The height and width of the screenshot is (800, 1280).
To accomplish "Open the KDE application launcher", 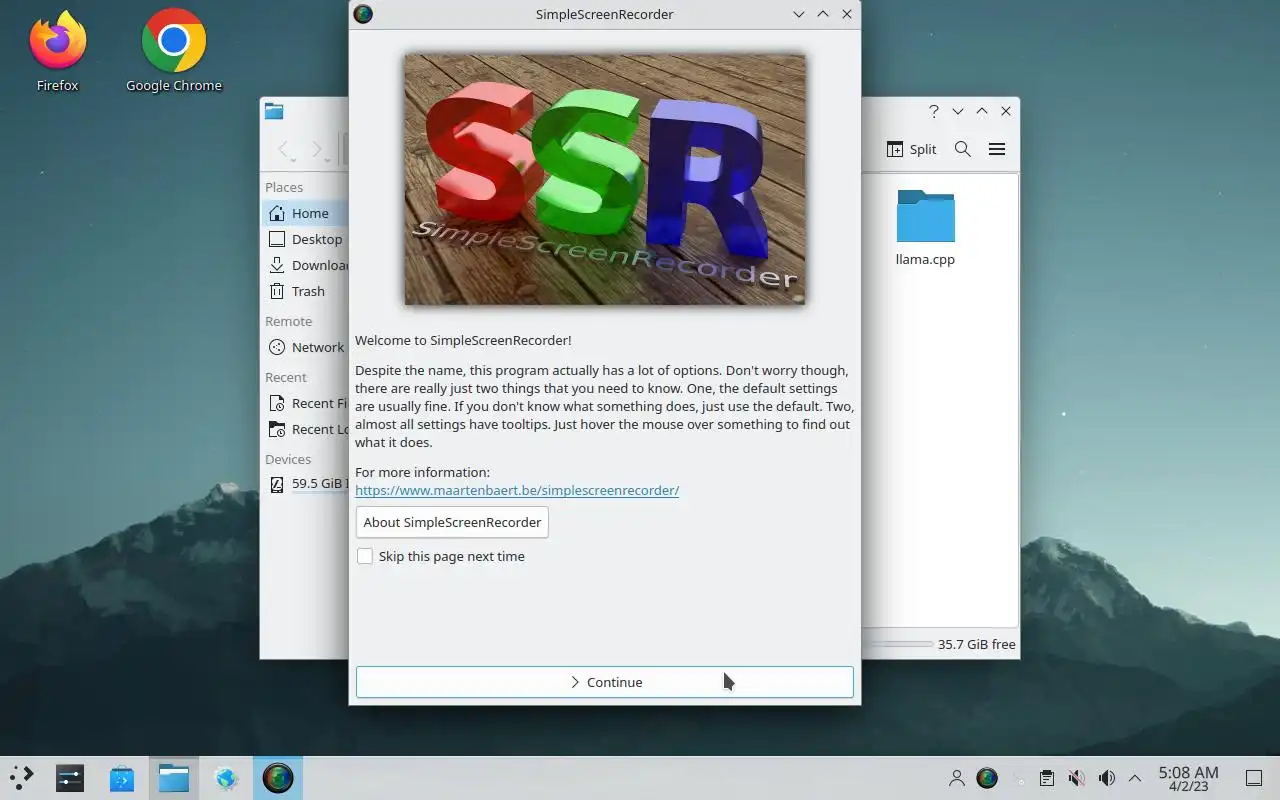I will tap(22, 778).
